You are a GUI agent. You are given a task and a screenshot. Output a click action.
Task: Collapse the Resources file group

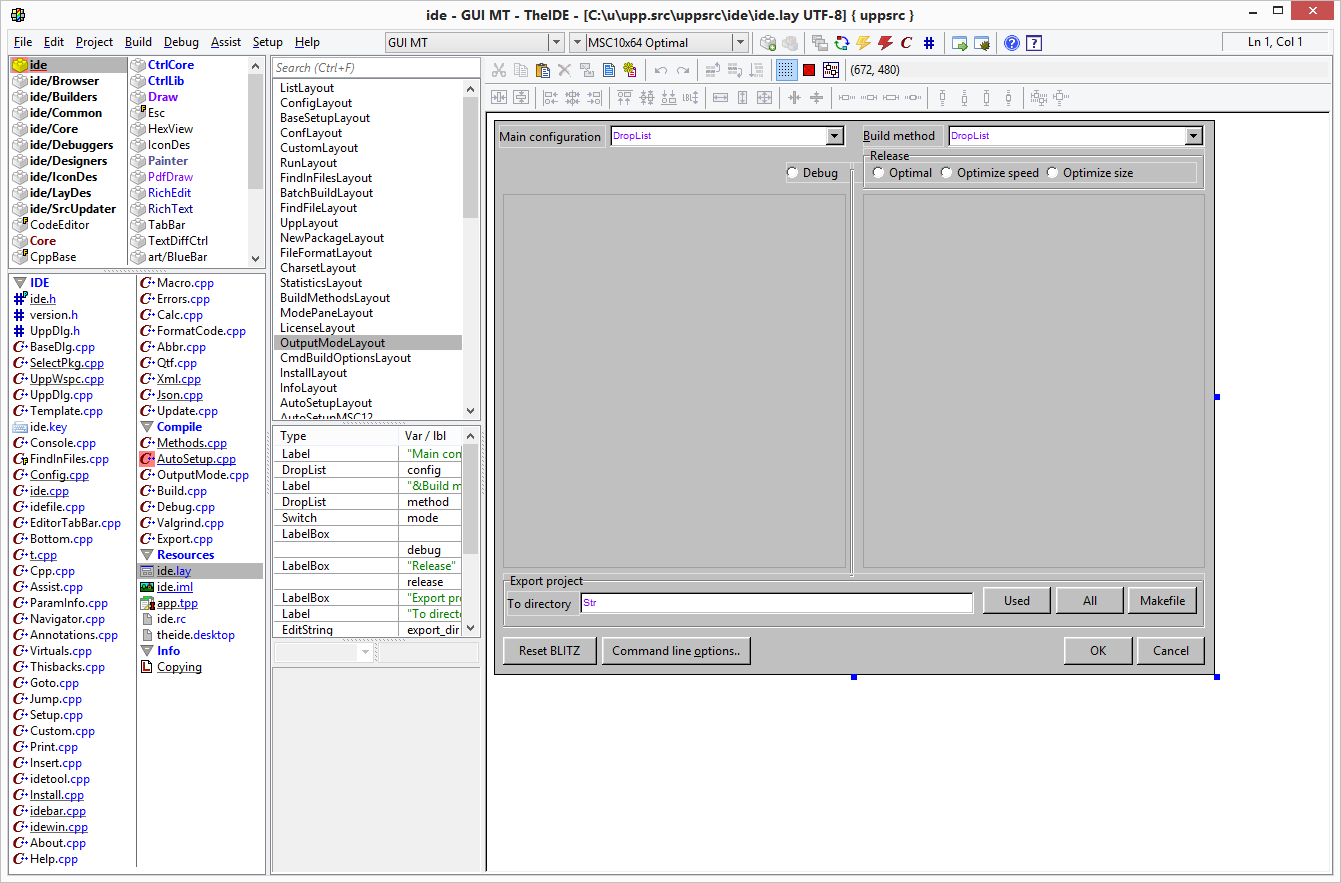coord(148,555)
